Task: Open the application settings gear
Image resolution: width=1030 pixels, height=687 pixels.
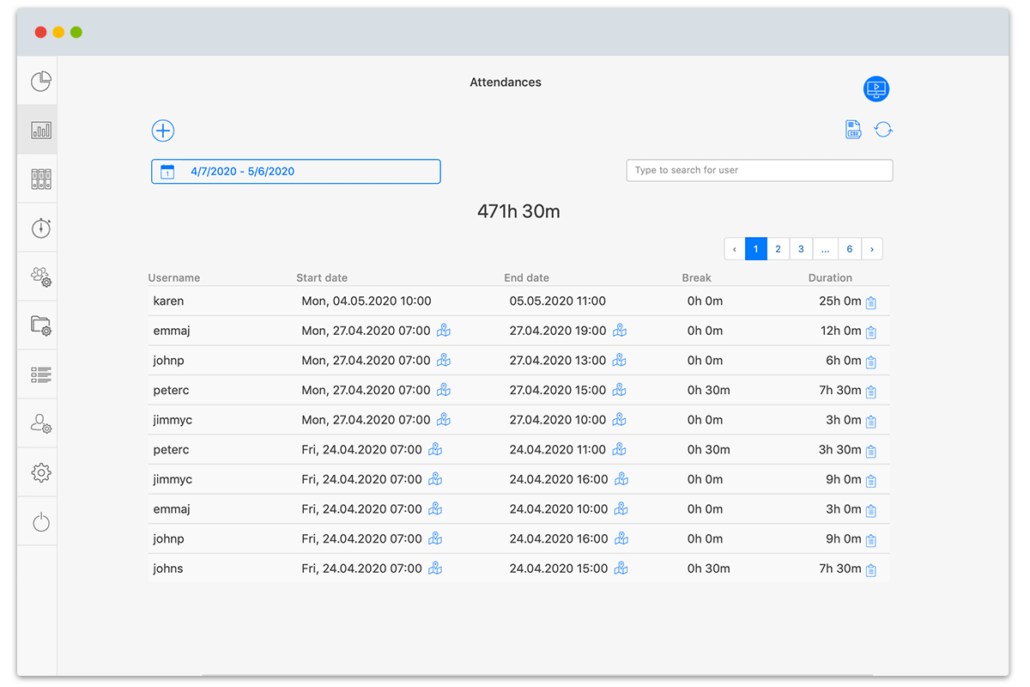Action: [39, 472]
